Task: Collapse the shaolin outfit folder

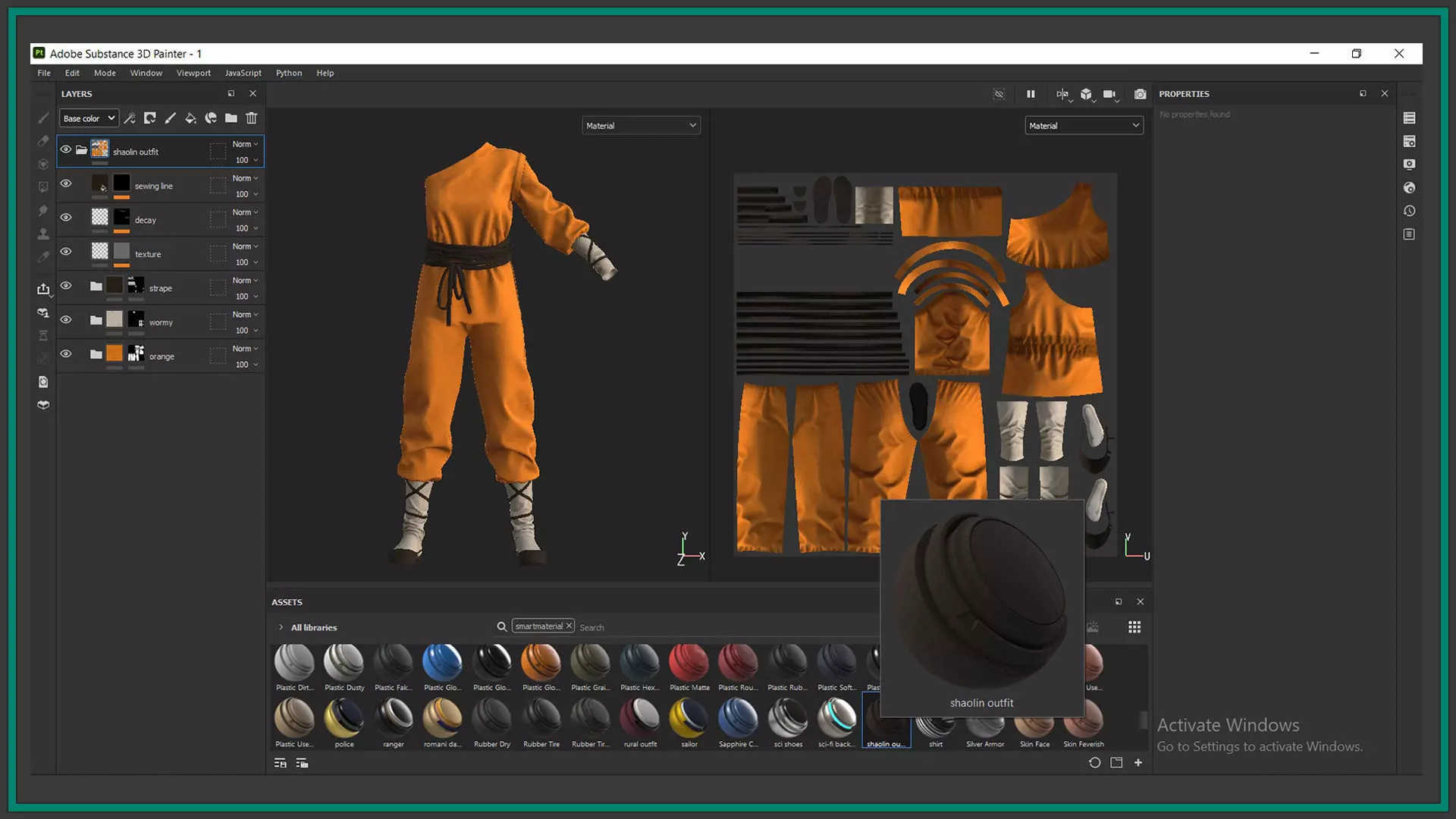Action: tap(81, 150)
